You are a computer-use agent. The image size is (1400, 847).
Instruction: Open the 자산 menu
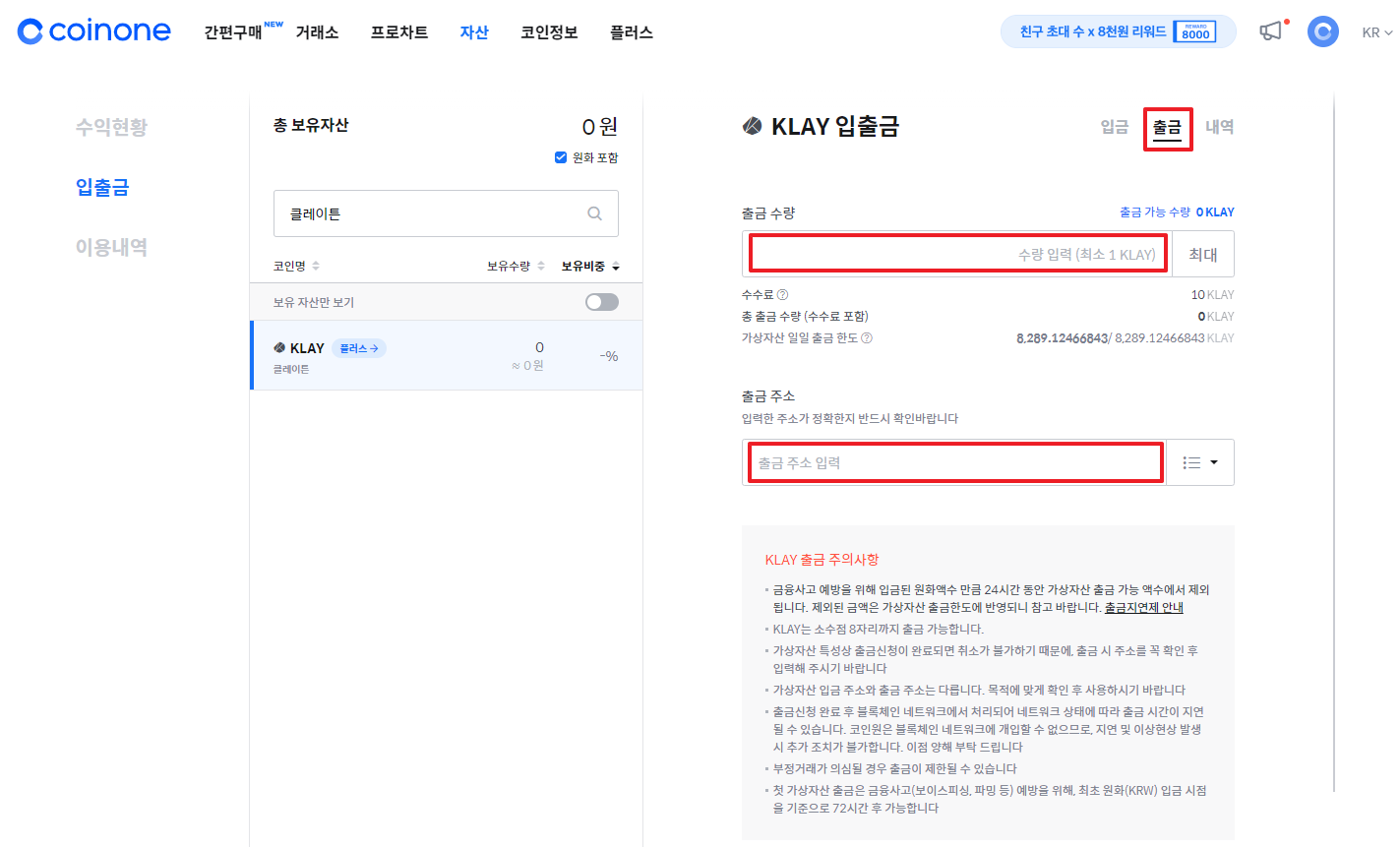474,32
